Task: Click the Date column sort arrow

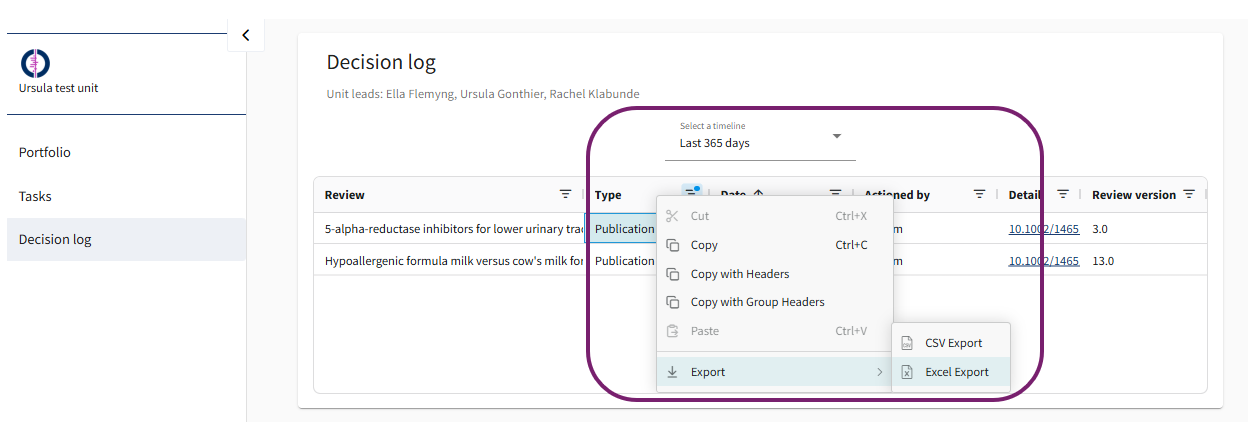Action: [757, 195]
